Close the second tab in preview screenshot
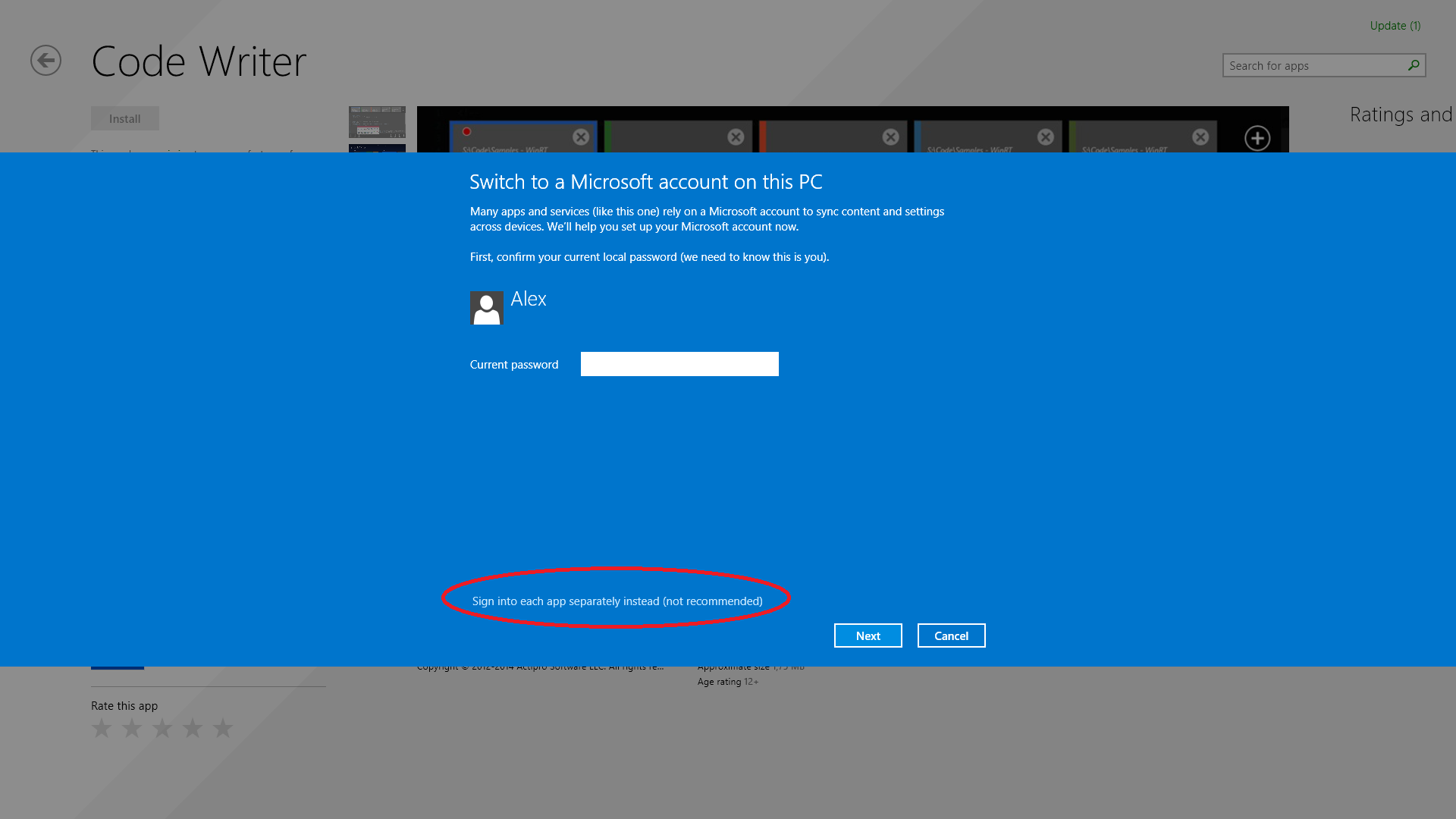This screenshot has width=1456, height=819. [x=736, y=137]
